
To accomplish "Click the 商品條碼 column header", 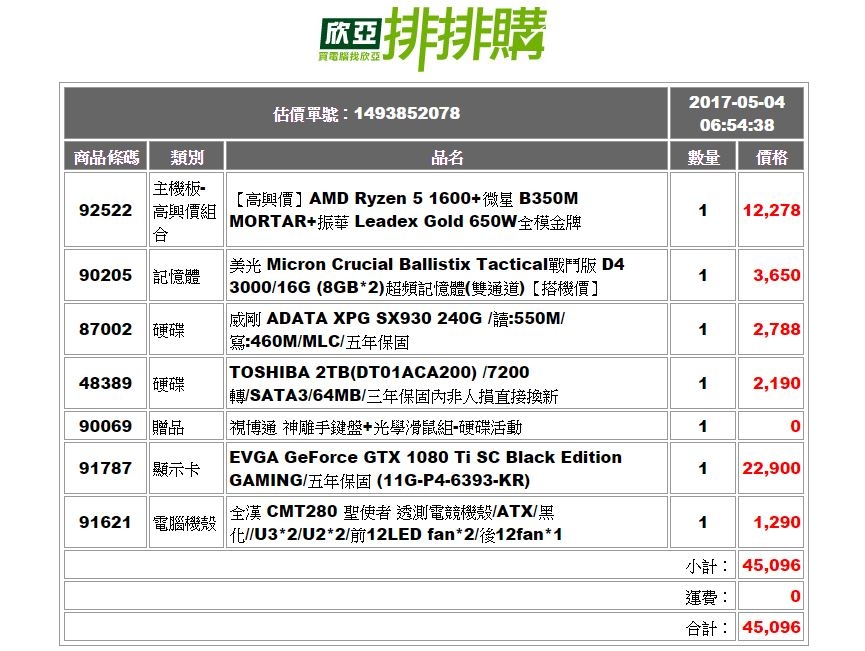I will tap(106, 157).
